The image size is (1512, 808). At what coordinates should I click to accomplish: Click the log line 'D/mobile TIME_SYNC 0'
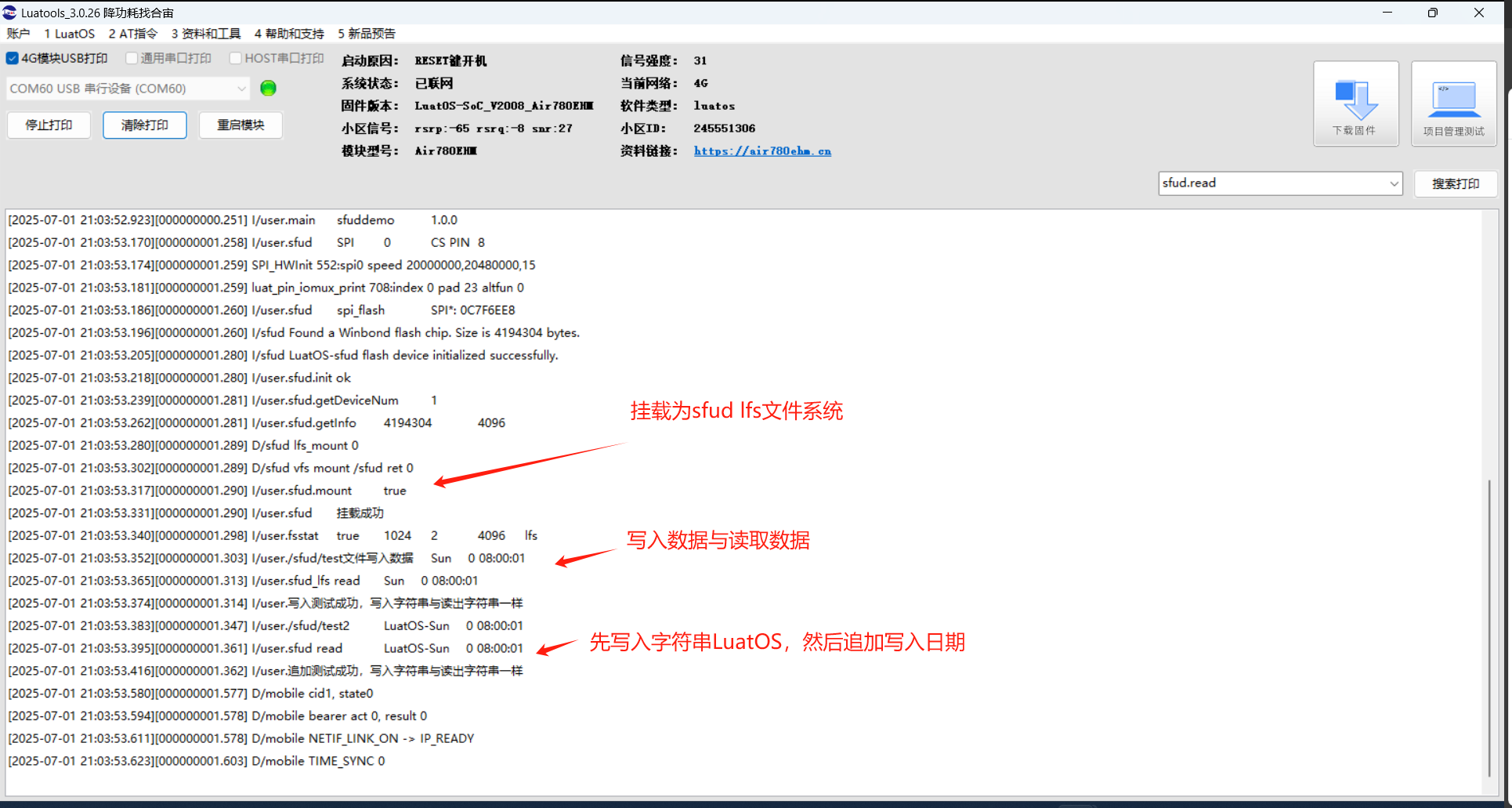pyautogui.click(x=197, y=761)
